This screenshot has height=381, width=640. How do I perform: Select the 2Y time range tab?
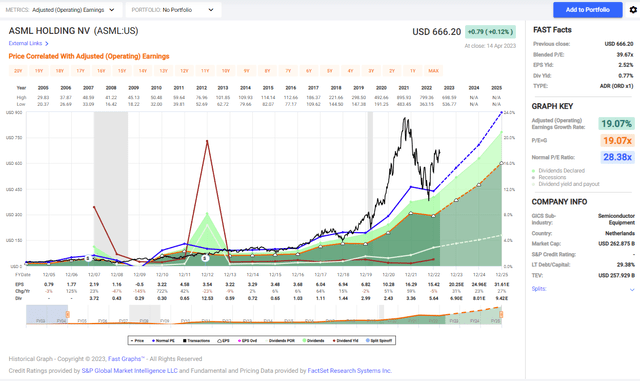(x=392, y=71)
